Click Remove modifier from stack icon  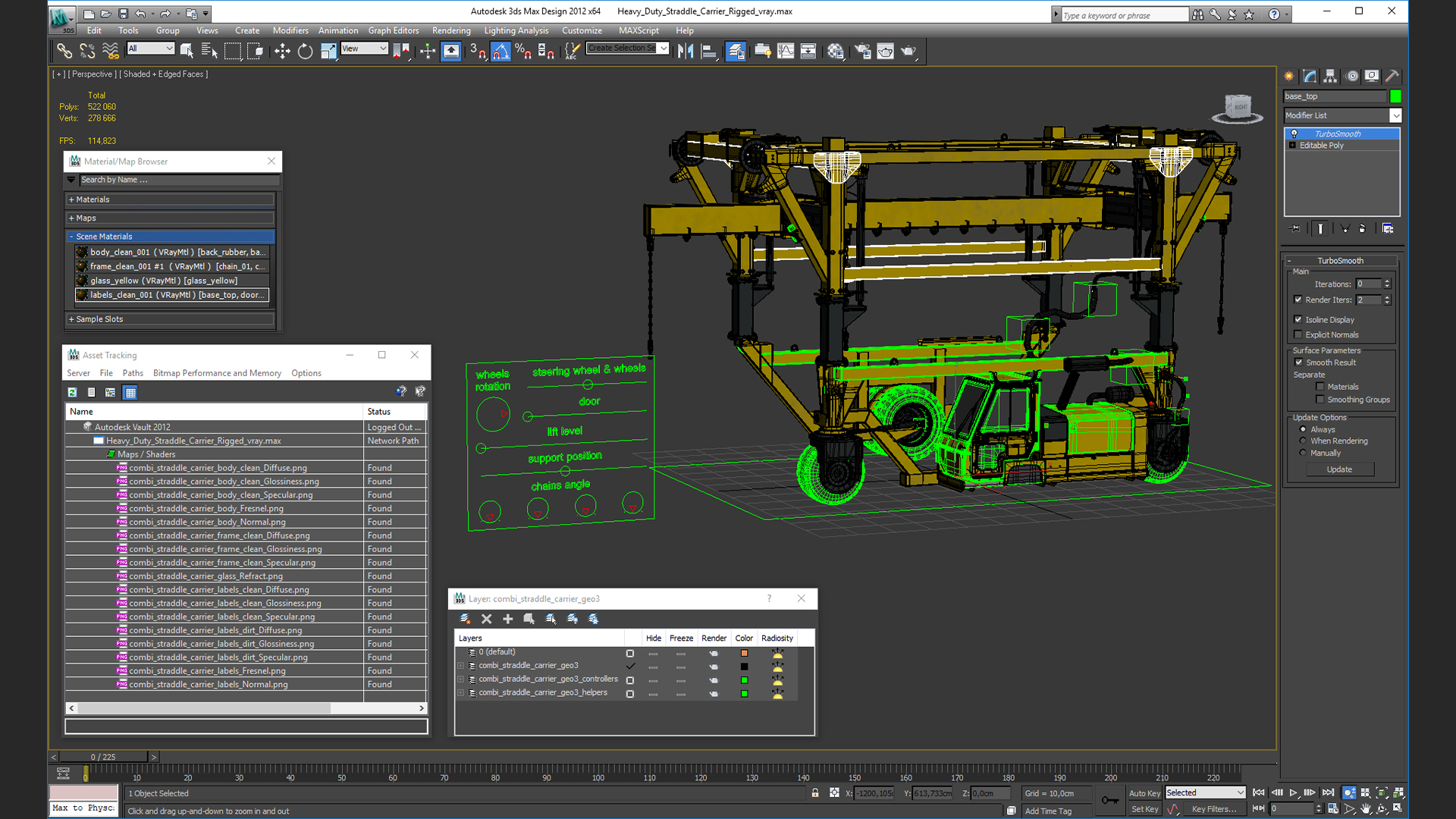click(x=1363, y=228)
